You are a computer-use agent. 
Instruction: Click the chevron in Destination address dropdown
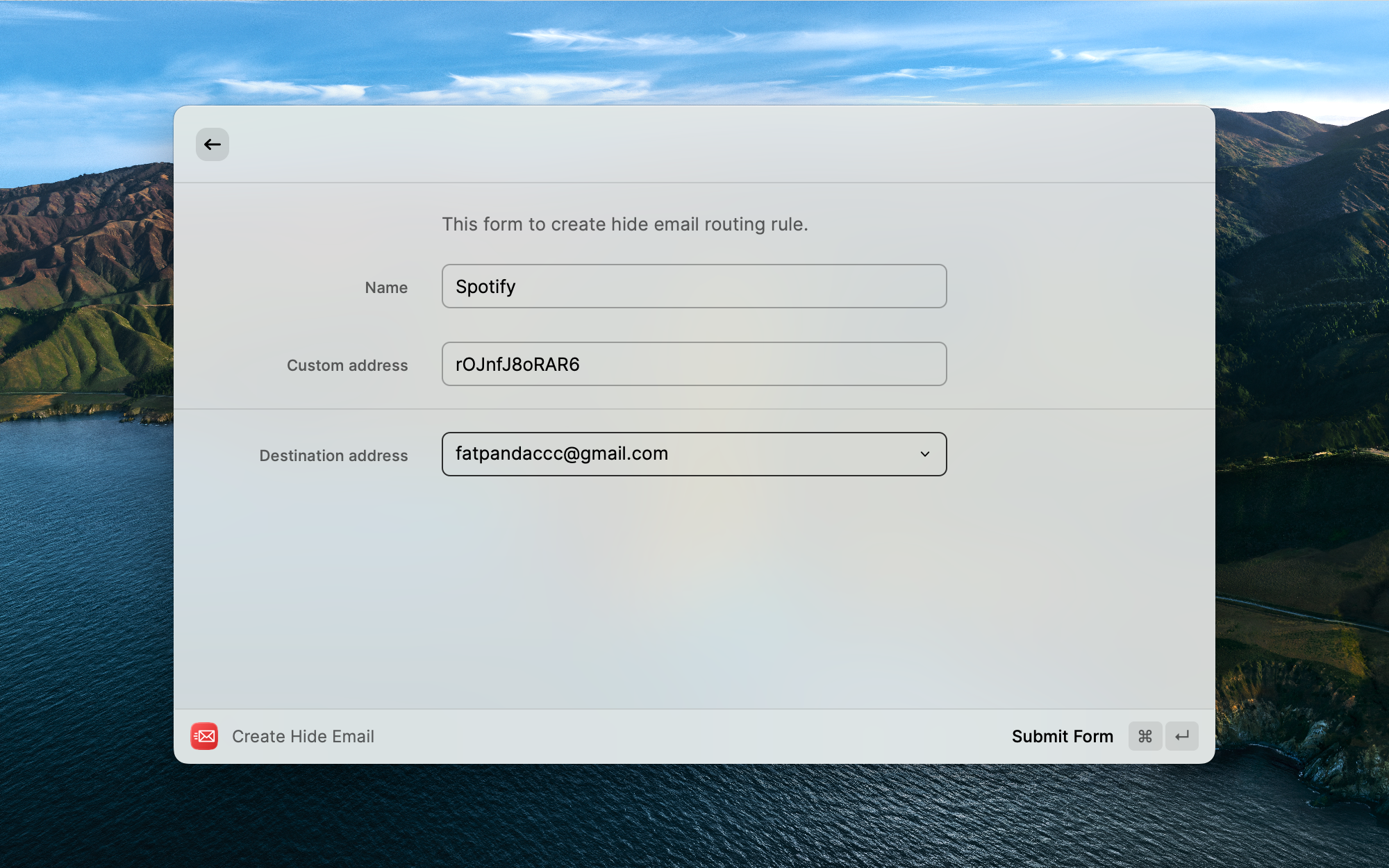pos(925,454)
